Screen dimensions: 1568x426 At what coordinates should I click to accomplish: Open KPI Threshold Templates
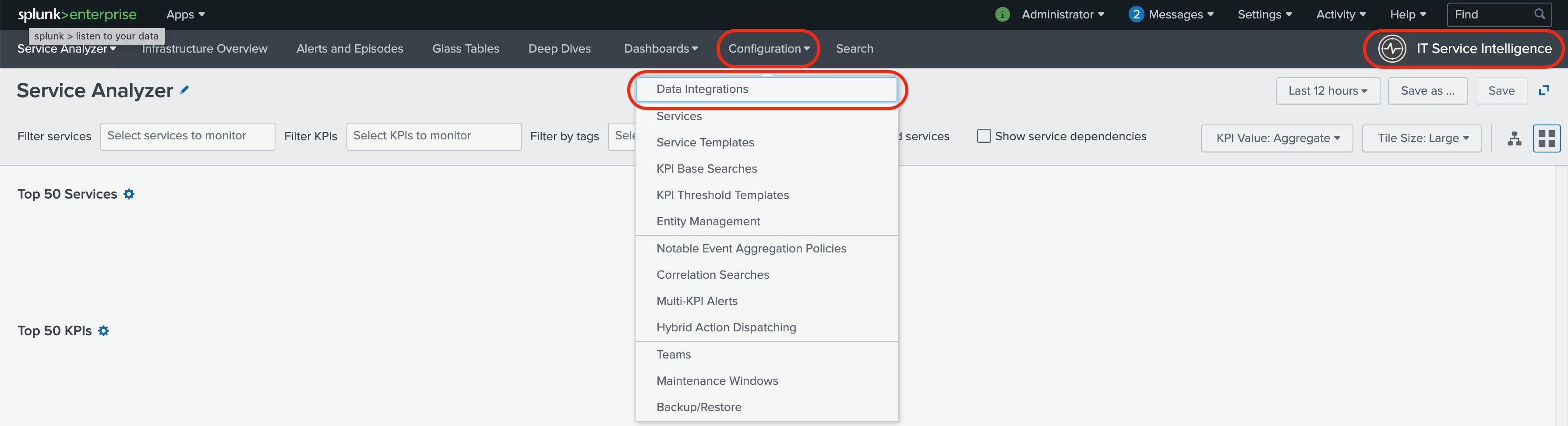pyautogui.click(x=766, y=195)
